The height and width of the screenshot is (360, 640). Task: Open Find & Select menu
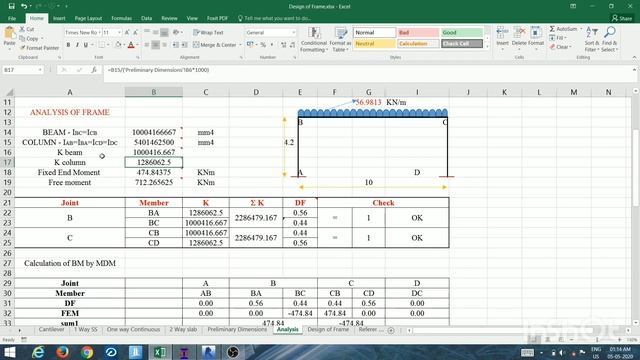pos(609,39)
